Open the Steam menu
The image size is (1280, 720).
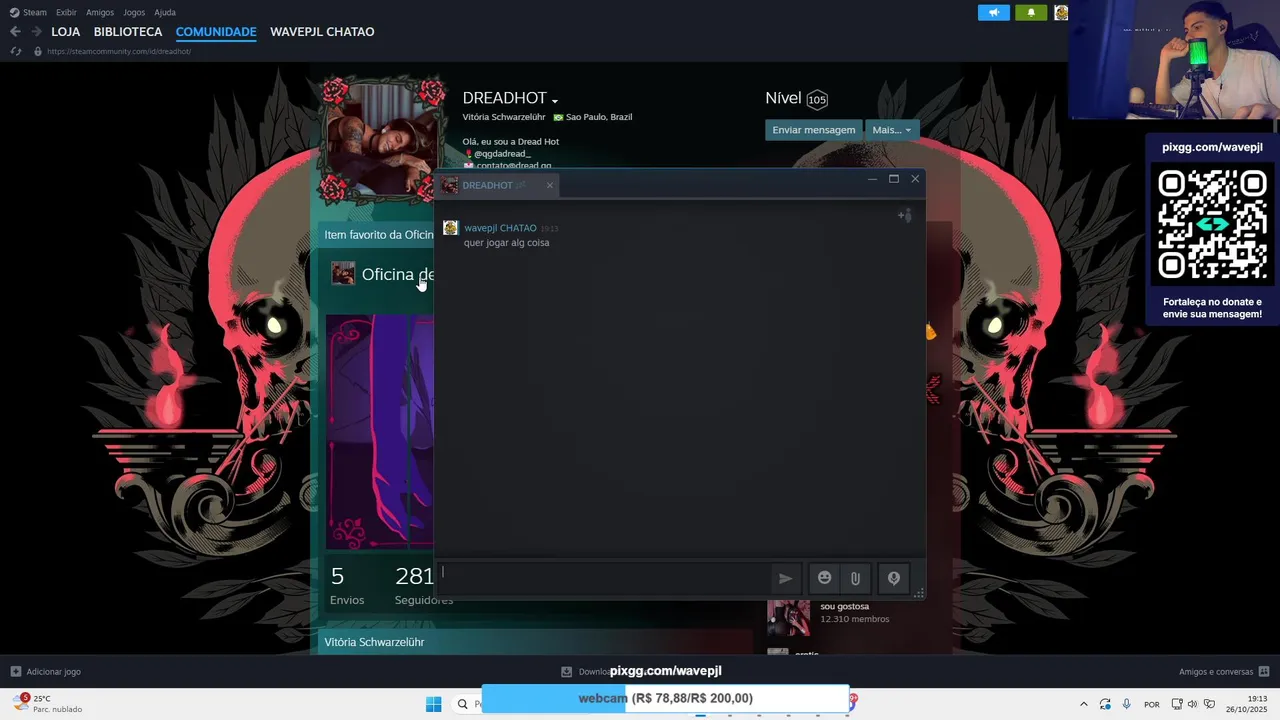(28, 12)
